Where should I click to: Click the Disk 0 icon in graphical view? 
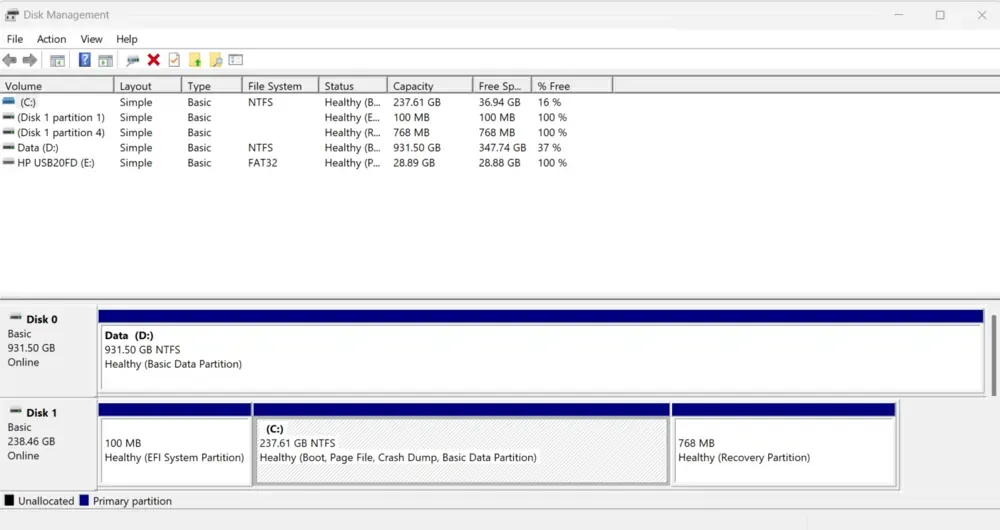coord(15,318)
